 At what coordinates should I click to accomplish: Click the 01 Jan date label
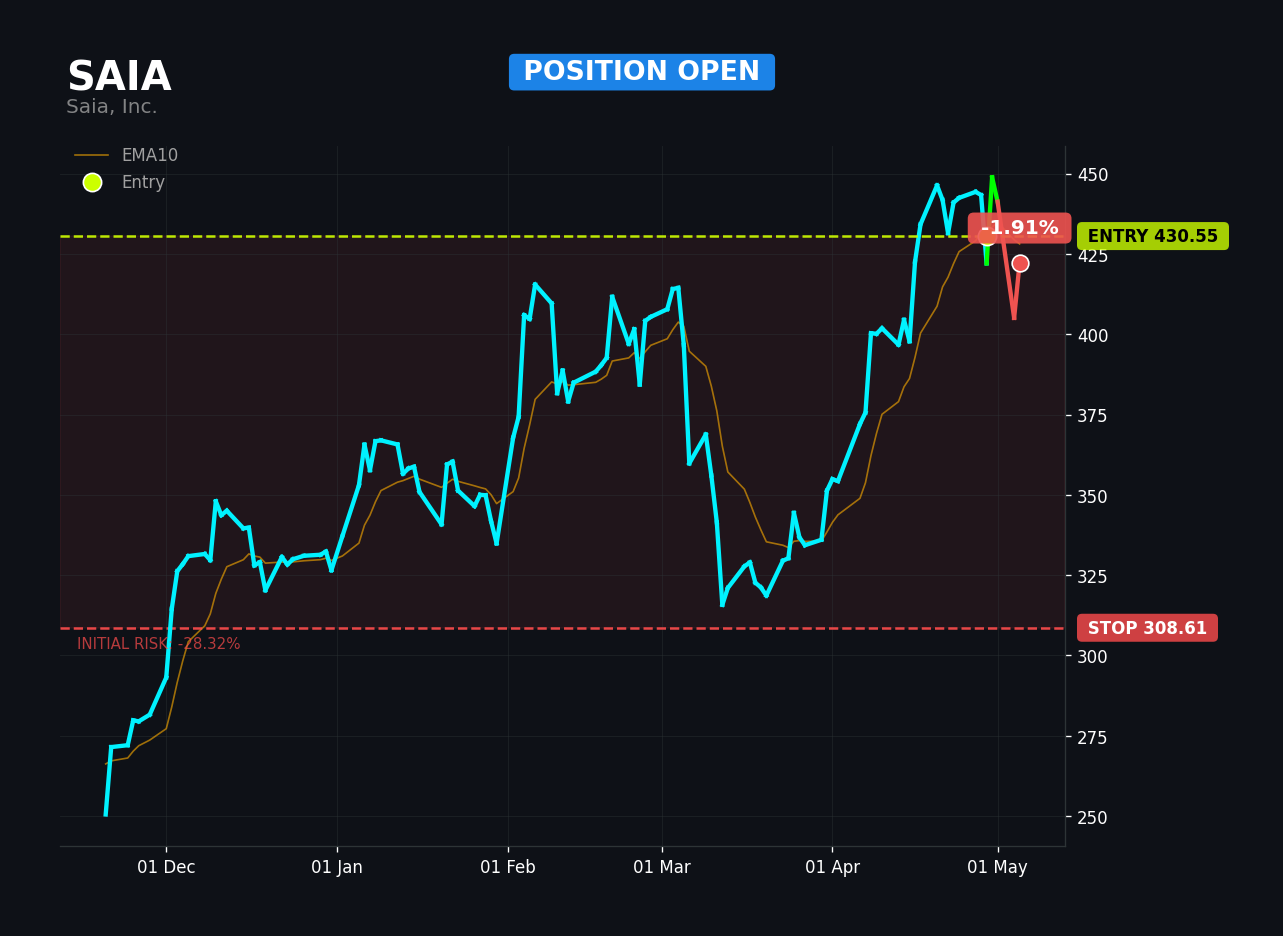coord(337,867)
